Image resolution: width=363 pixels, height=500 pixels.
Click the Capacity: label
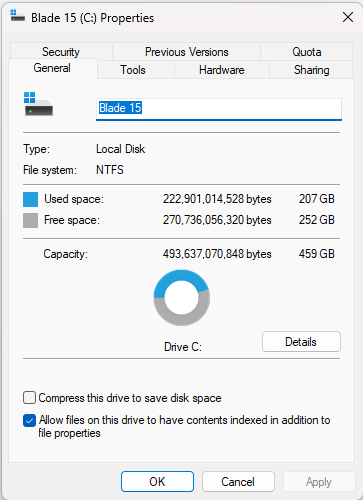(65, 254)
